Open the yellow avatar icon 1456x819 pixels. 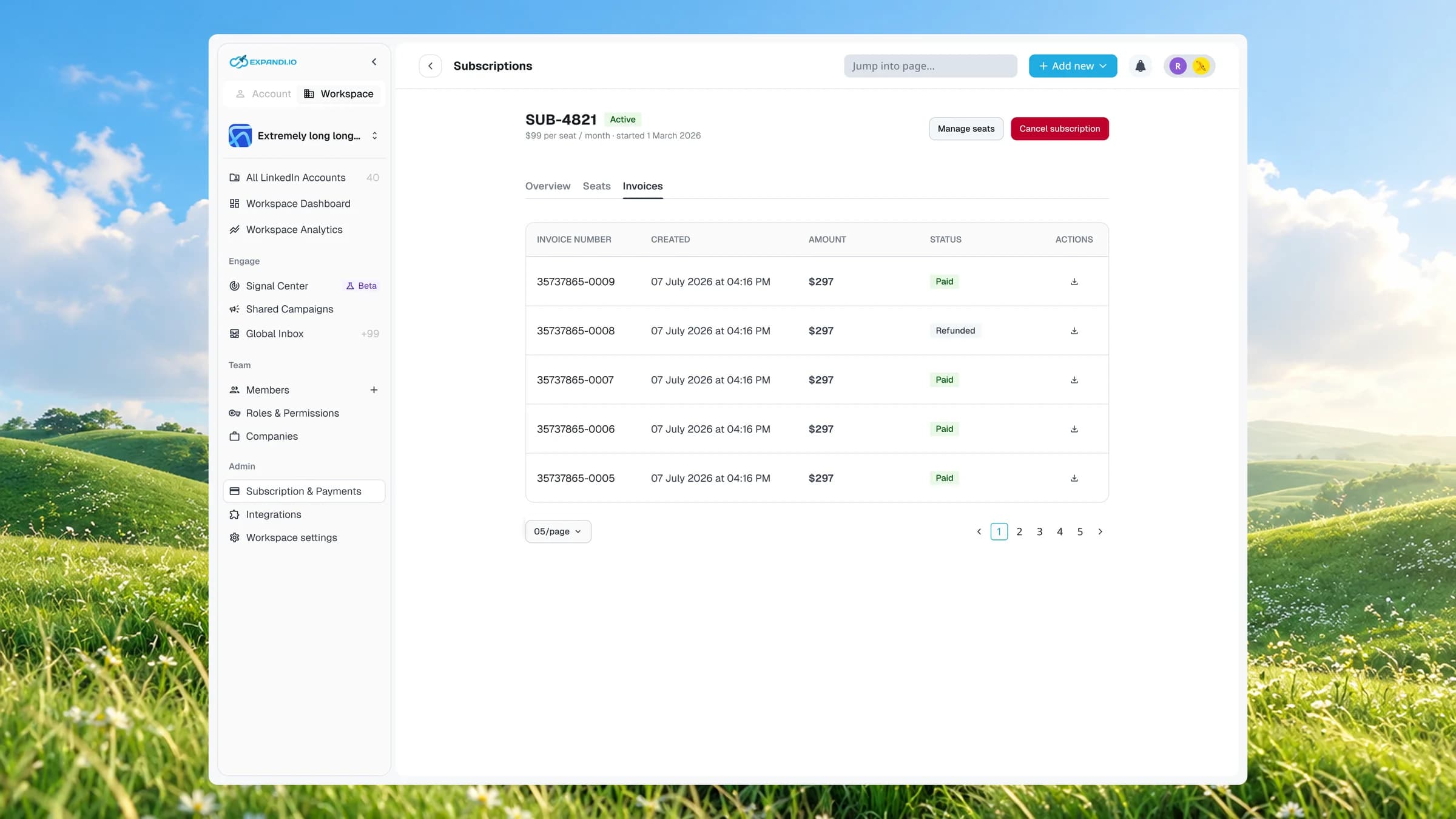(1201, 66)
